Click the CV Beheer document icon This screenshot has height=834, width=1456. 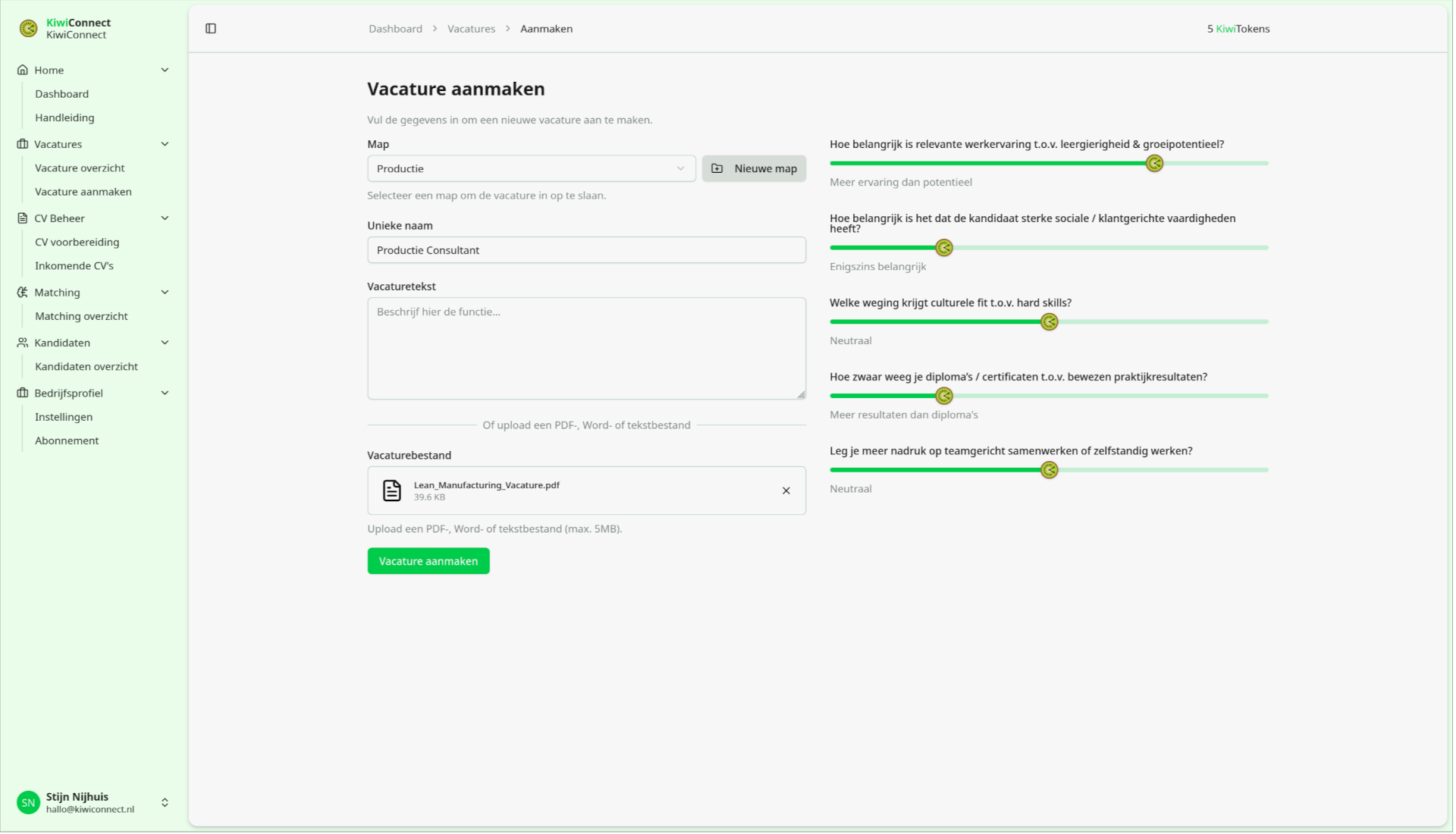point(20,218)
